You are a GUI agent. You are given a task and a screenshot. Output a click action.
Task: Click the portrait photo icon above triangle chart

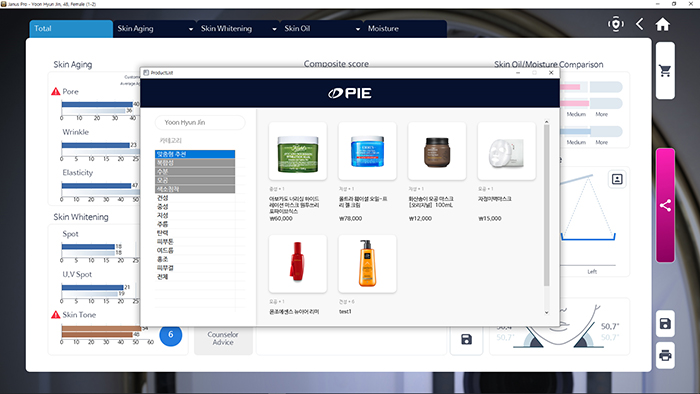(x=617, y=179)
